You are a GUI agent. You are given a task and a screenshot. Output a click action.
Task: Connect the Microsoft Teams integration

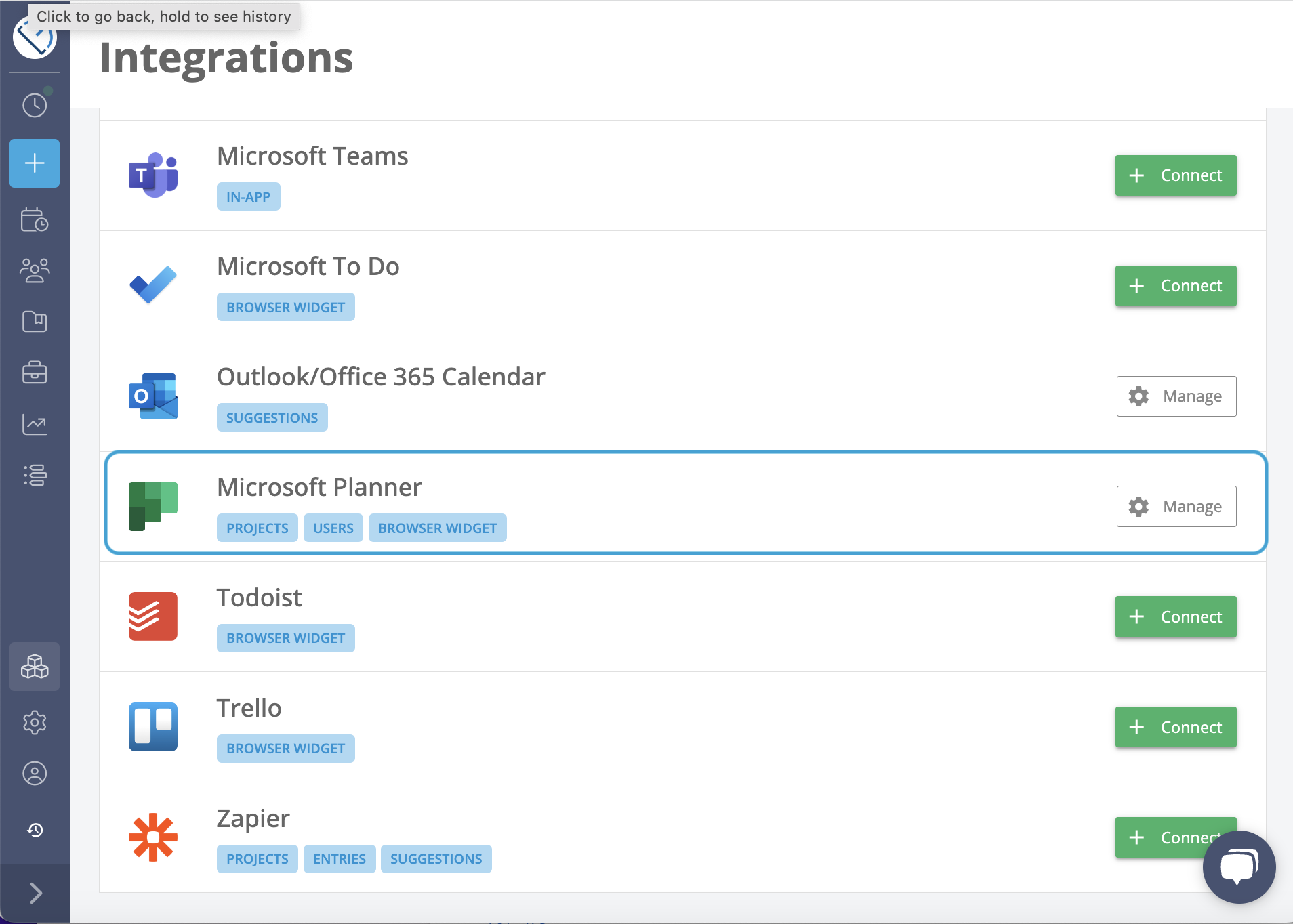[1175, 175]
